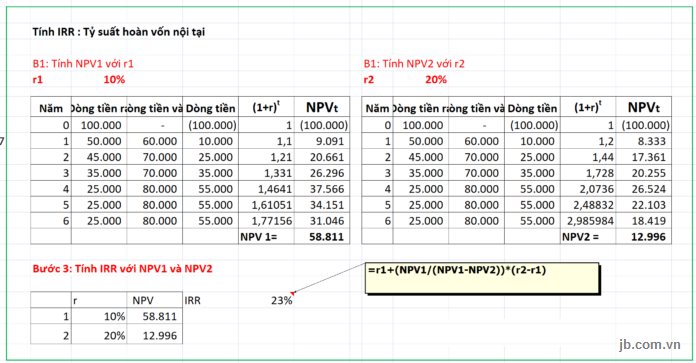Select the 1,77156 discount factor cell
696x363 pixels.
(x=266, y=221)
